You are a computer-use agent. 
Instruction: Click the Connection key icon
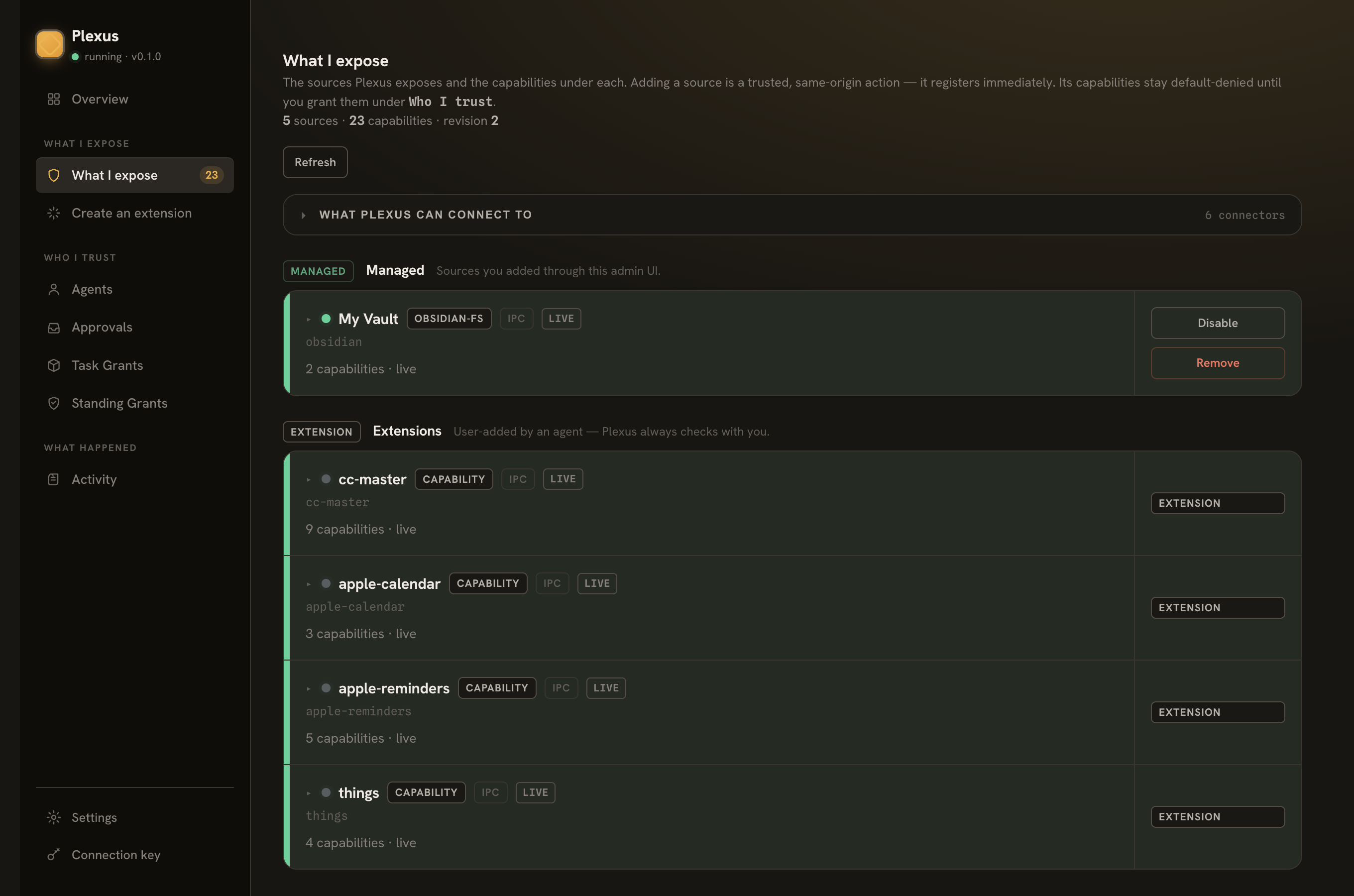pos(54,855)
